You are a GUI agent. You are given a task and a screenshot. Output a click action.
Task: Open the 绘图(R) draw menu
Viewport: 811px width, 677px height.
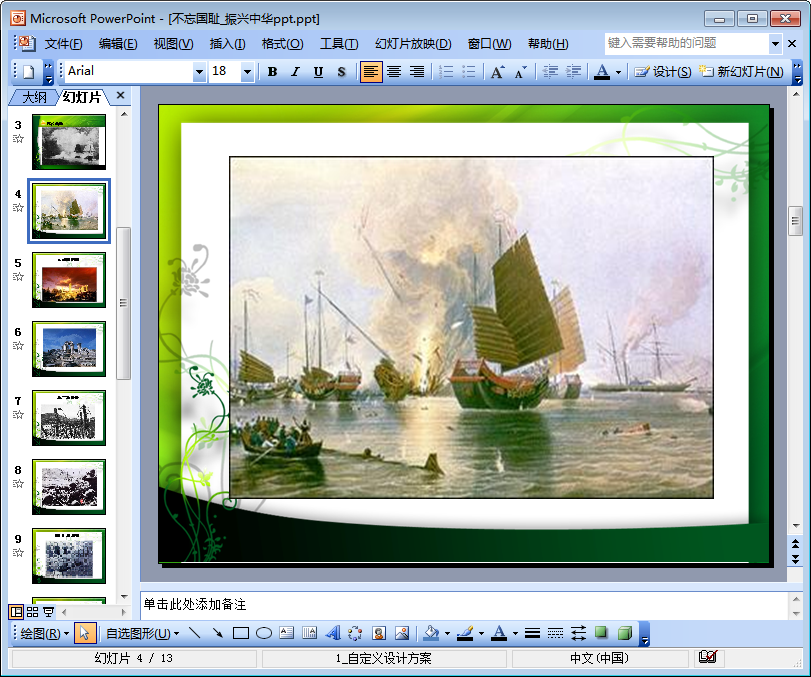click(44, 634)
